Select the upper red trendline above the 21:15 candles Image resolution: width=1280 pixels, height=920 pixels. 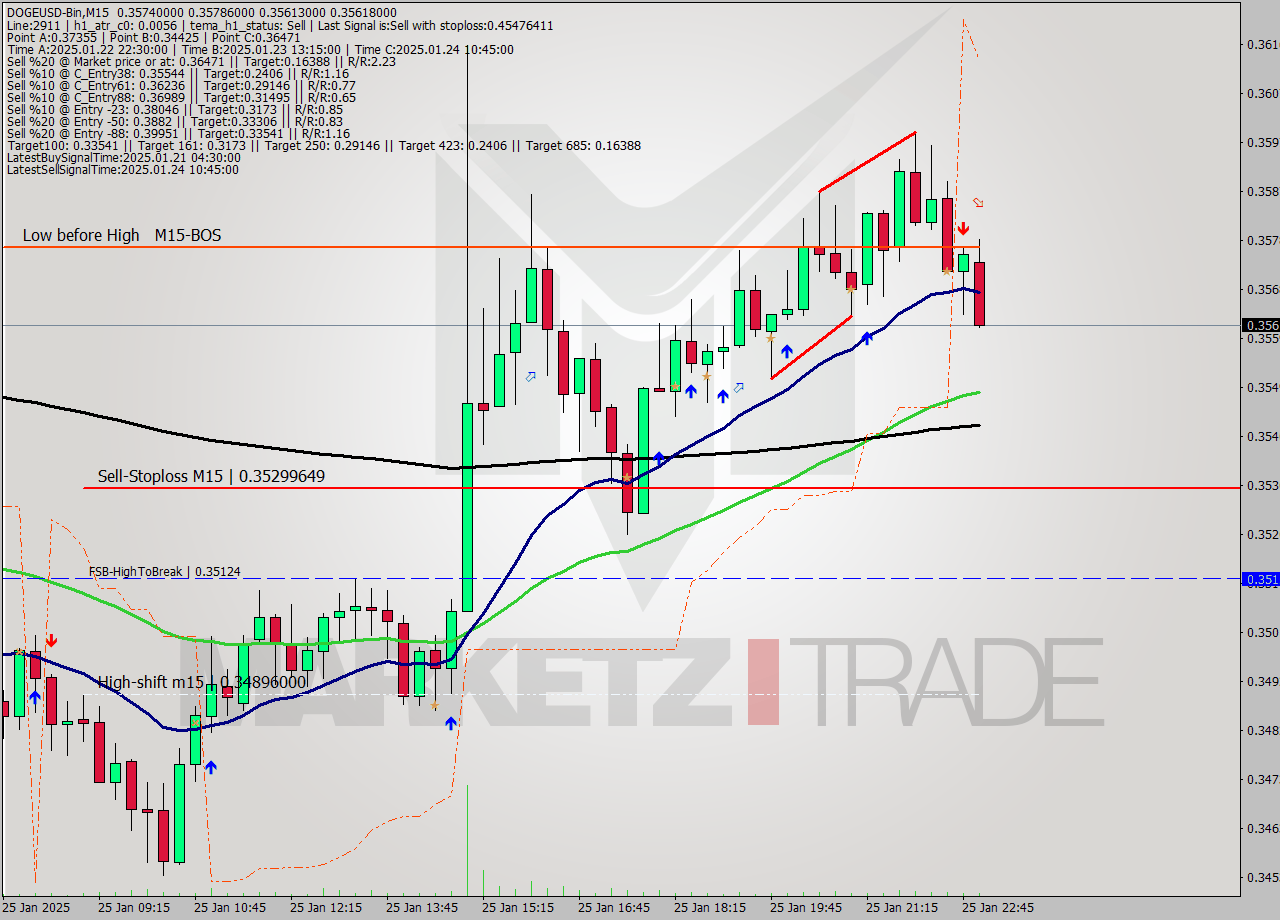[x=867, y=161]
